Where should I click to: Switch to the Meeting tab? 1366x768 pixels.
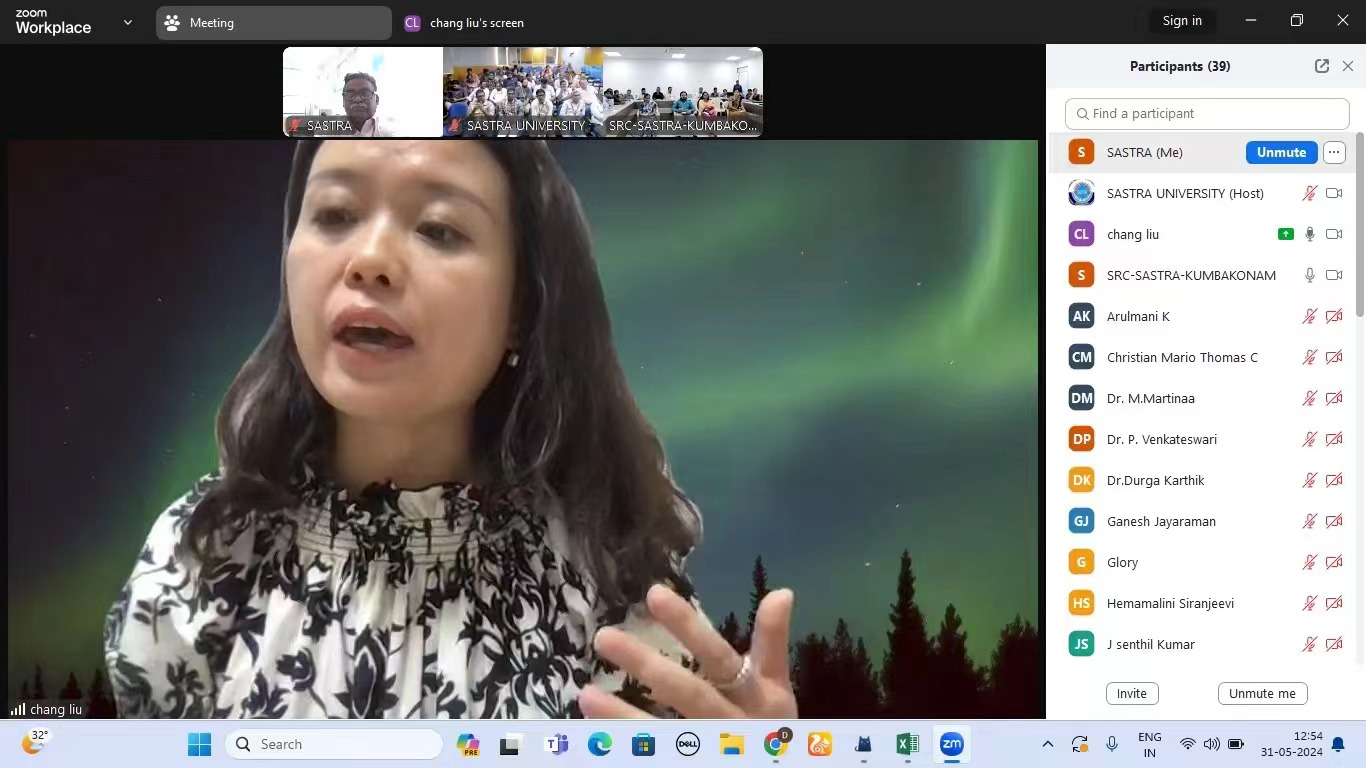coord(273,22)
